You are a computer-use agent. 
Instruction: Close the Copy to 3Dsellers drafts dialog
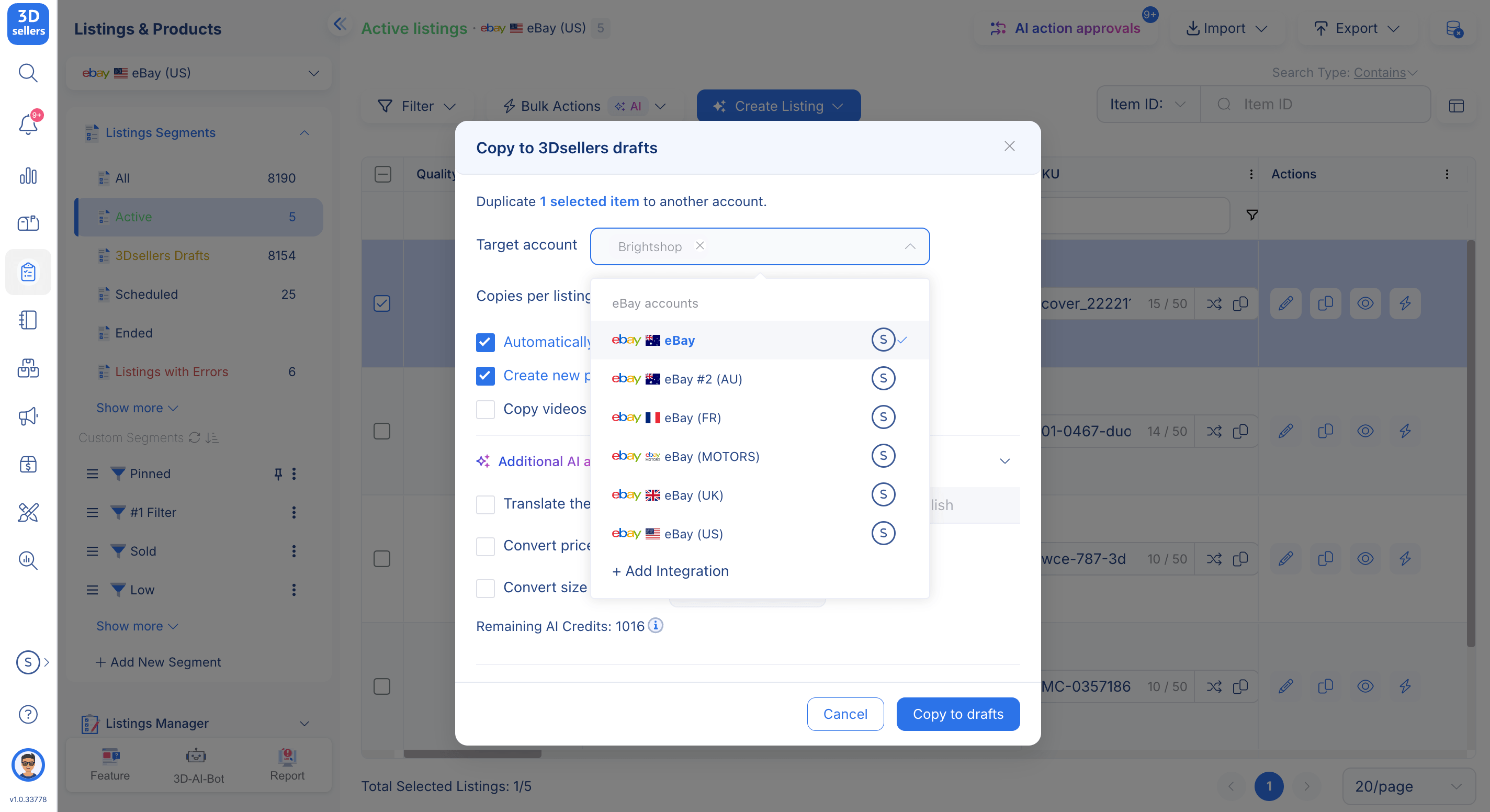tap(1009, 146)
